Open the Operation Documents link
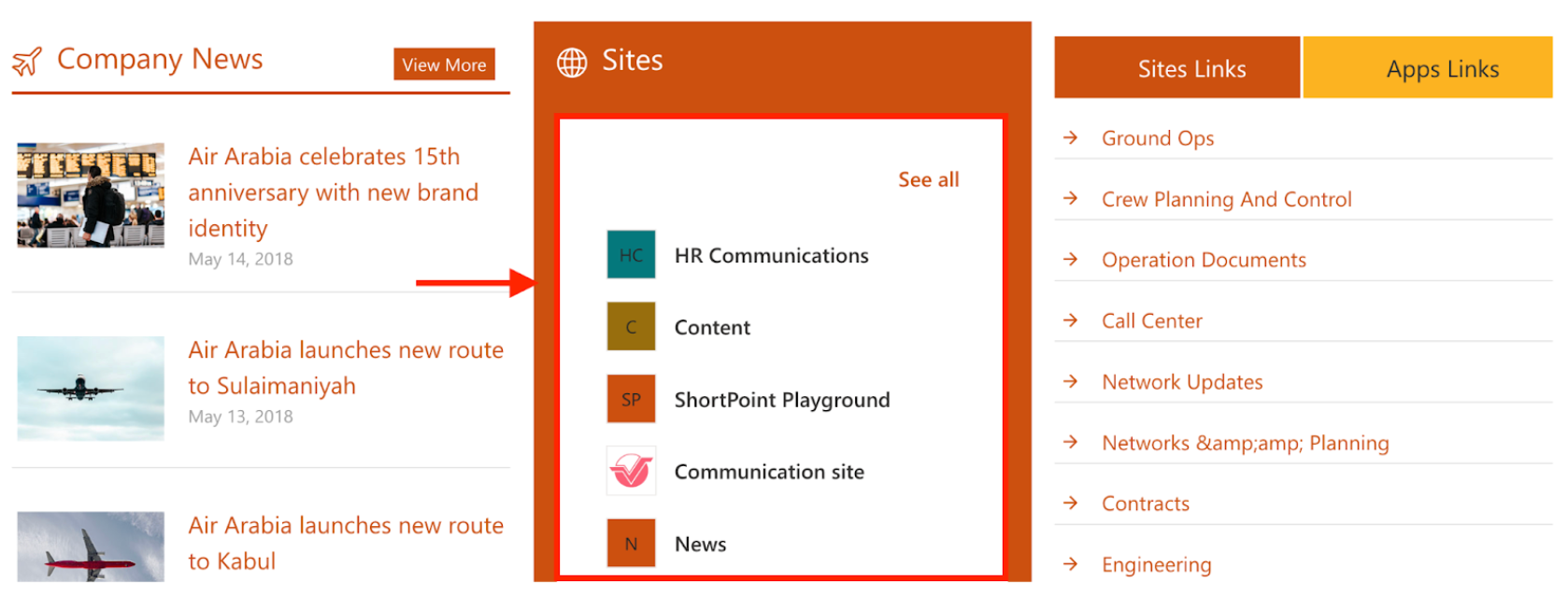The height and width of the screenshot is (596, 1568). 1204,260
